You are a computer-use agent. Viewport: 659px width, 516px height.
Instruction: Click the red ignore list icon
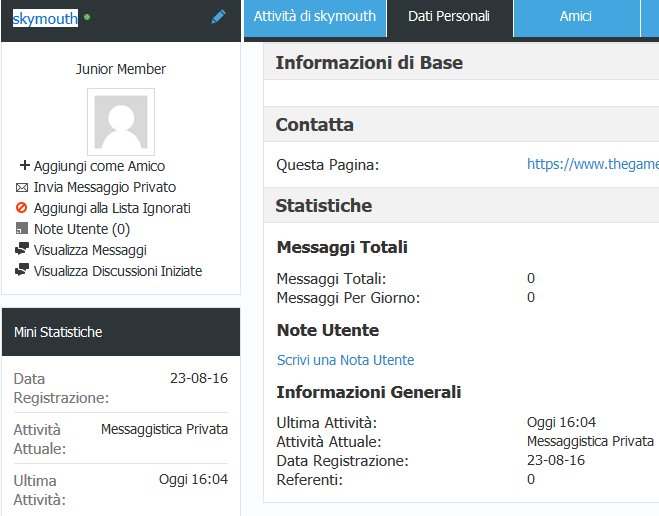(21, 208)
